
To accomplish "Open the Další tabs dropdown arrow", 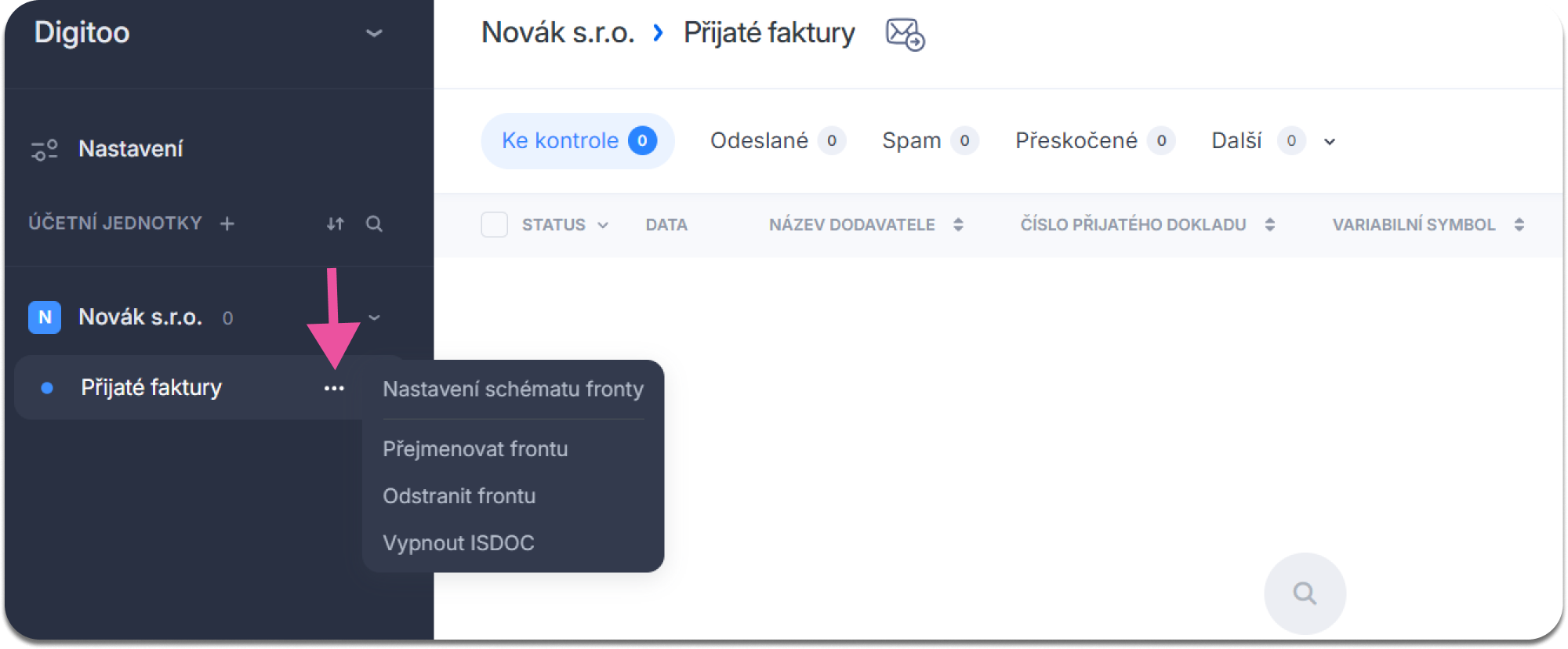I will coord(1330,142).
